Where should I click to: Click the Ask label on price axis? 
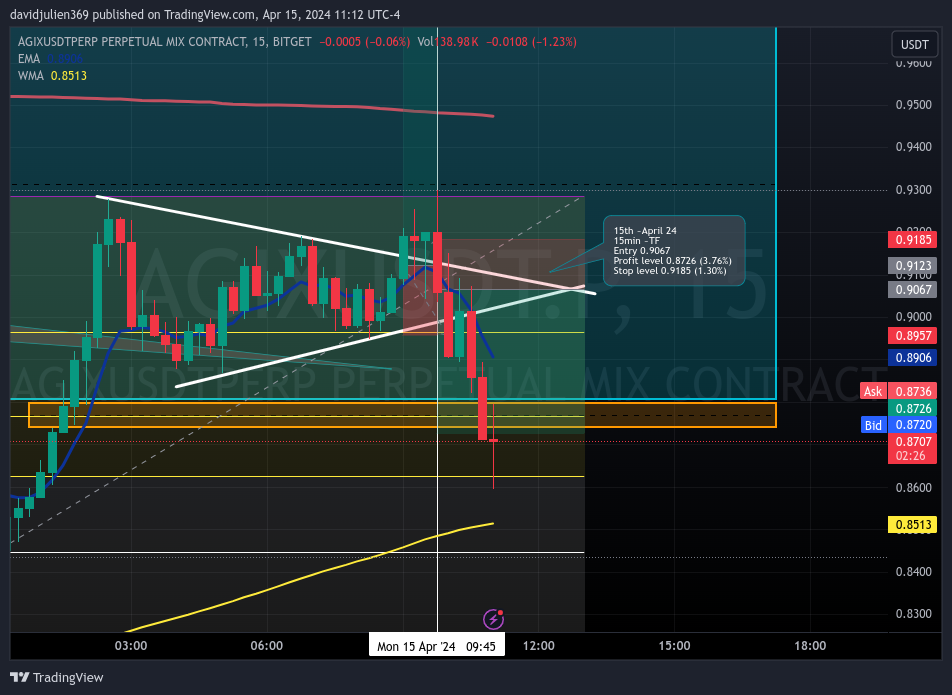(x=873, y=392)
